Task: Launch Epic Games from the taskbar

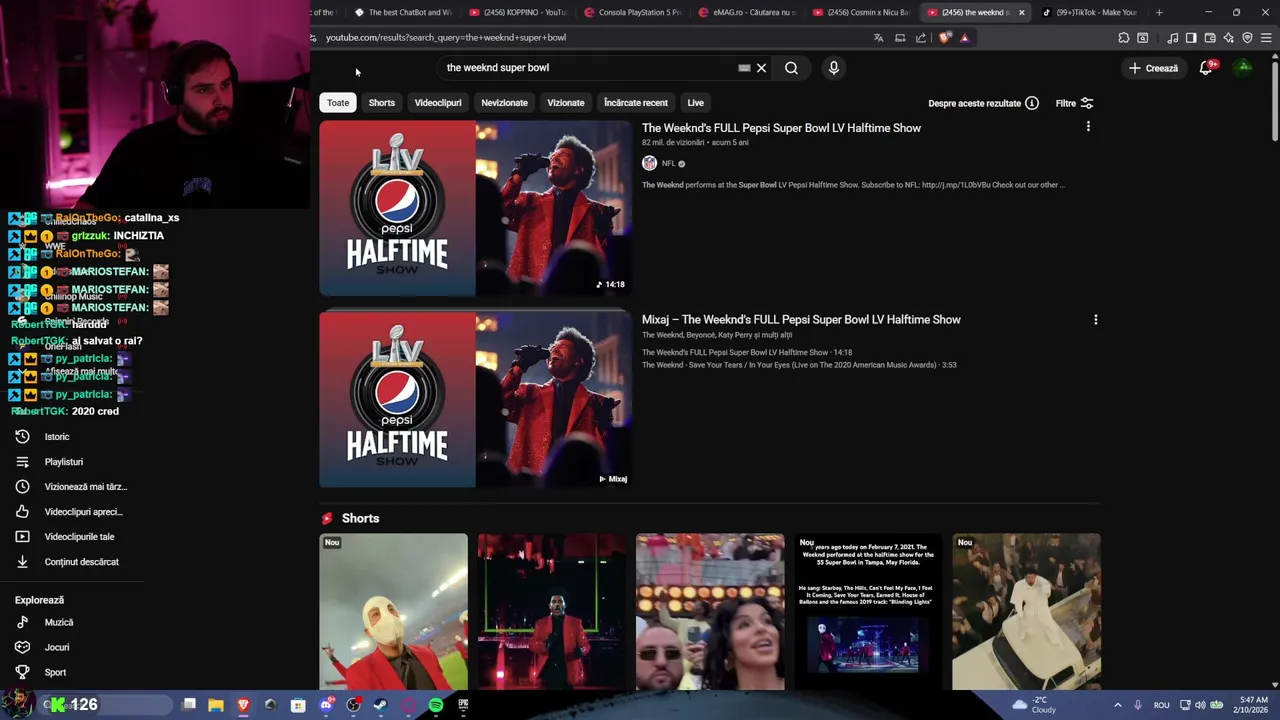Action: [x=463, y=705]
